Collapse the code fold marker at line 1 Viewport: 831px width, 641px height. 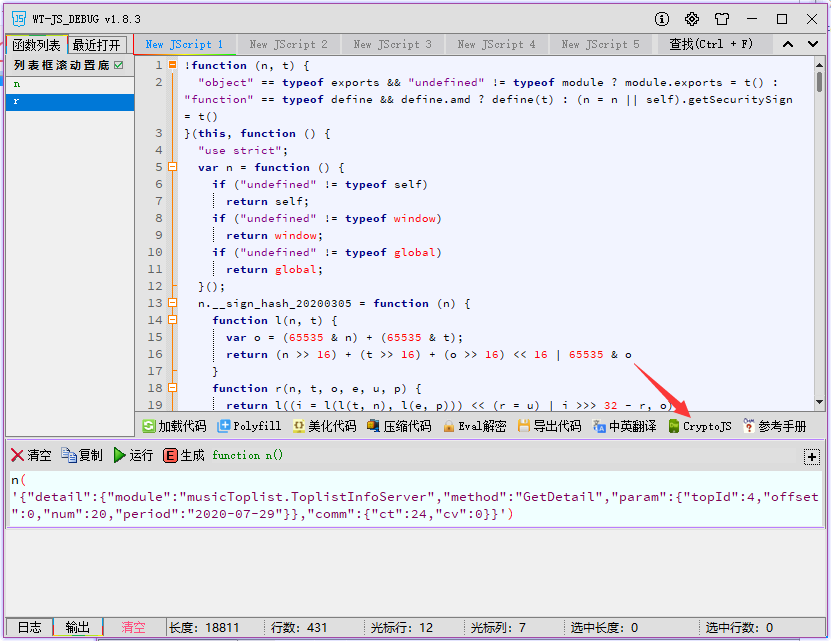pos(172,65)
